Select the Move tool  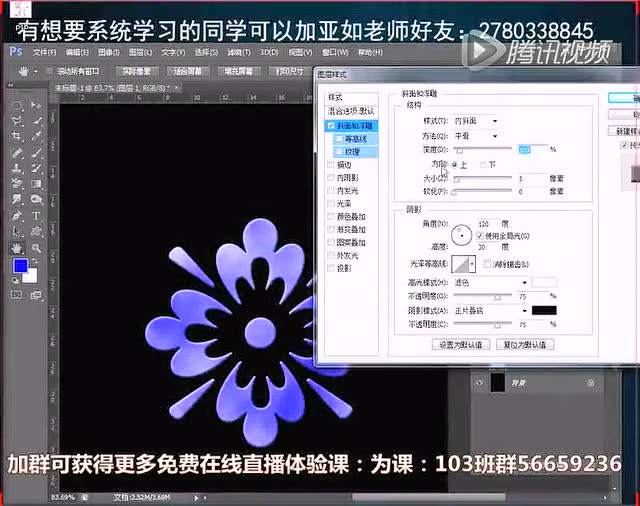[36, 106]
